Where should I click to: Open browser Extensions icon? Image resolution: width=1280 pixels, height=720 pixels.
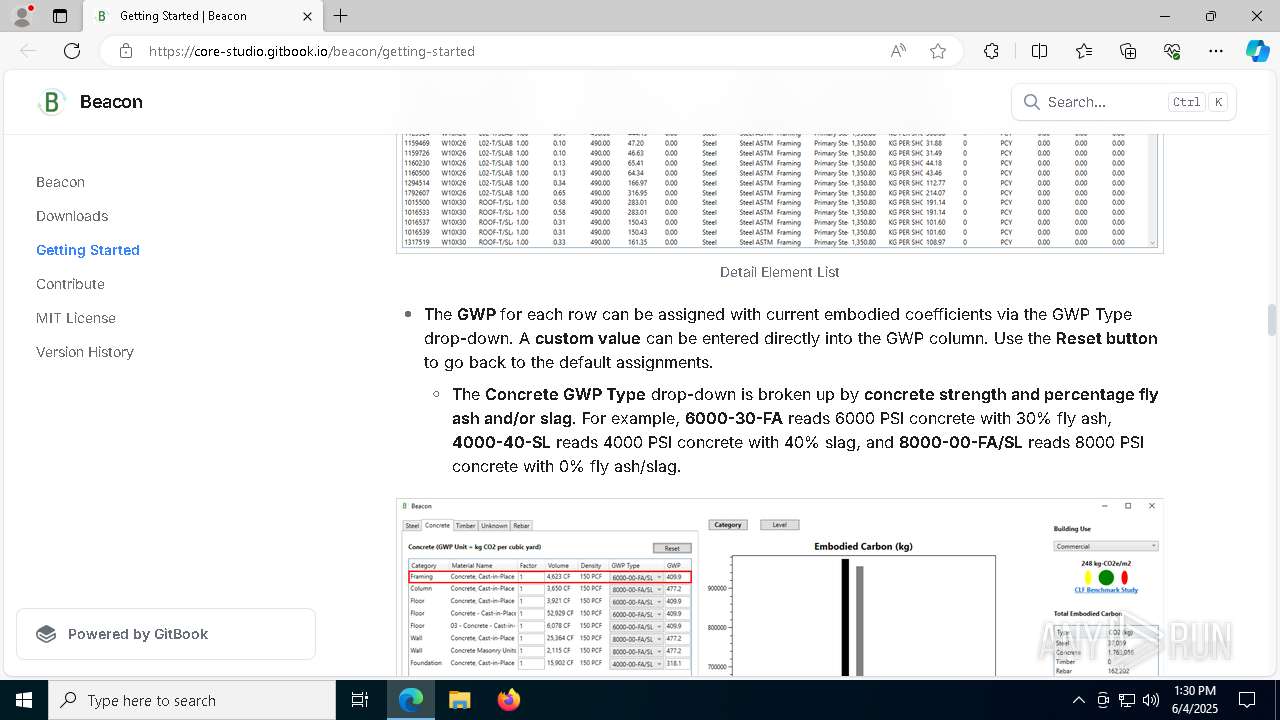point(991,51)
